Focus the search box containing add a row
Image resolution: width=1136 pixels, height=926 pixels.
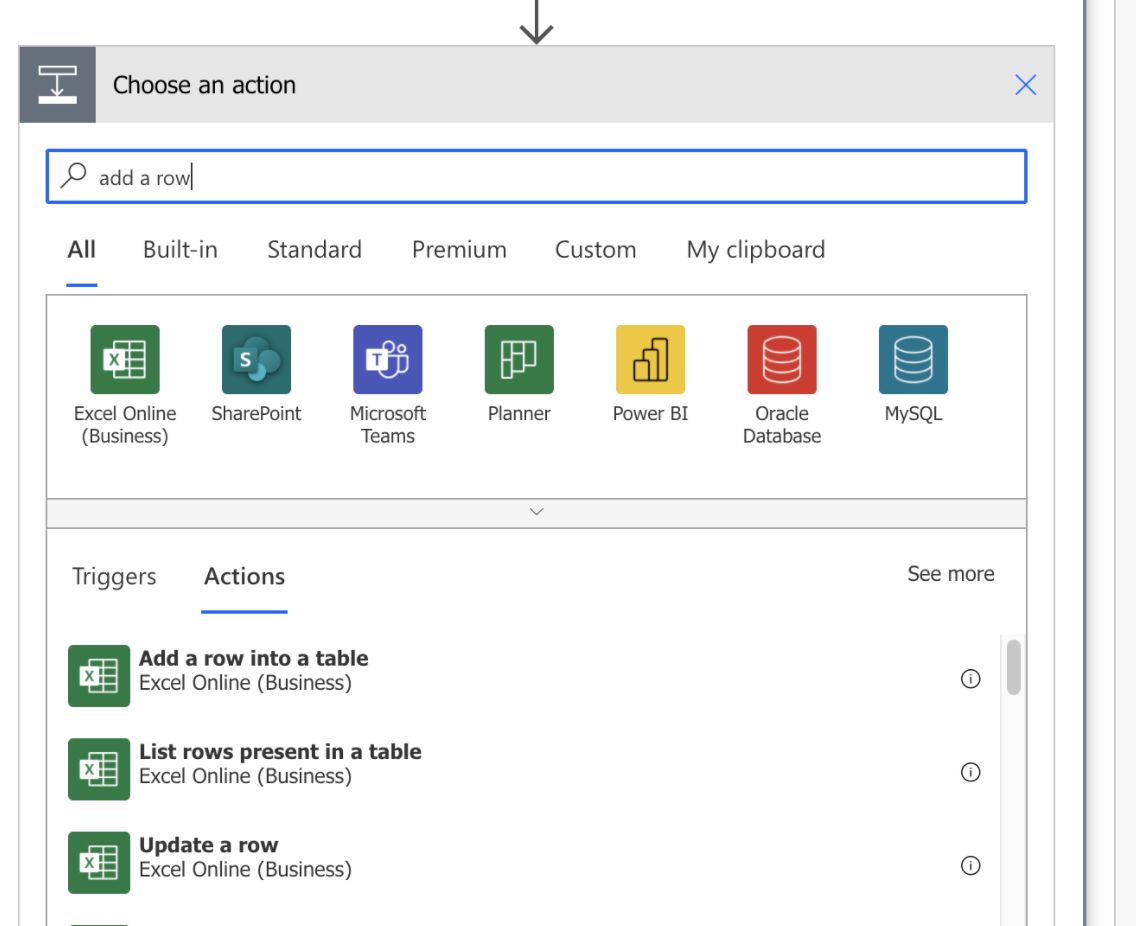[x=536, y=176]
